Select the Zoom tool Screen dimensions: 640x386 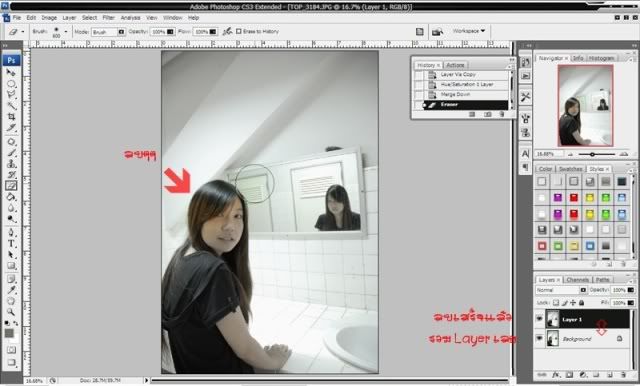pyautogui.click(x=11, y=312)
